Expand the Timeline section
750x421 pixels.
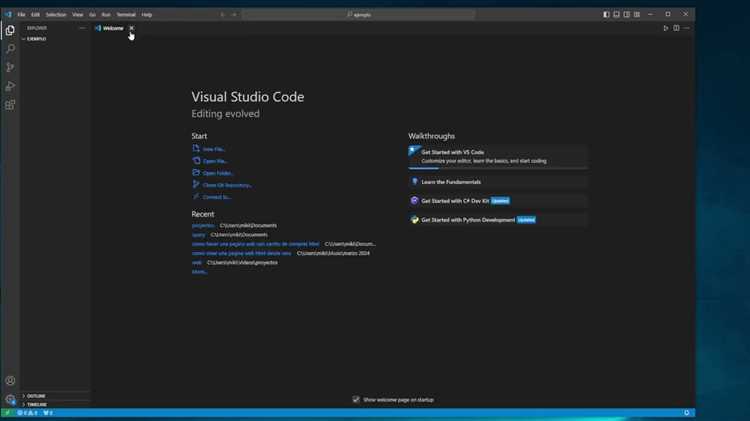(x=34, y=405)
